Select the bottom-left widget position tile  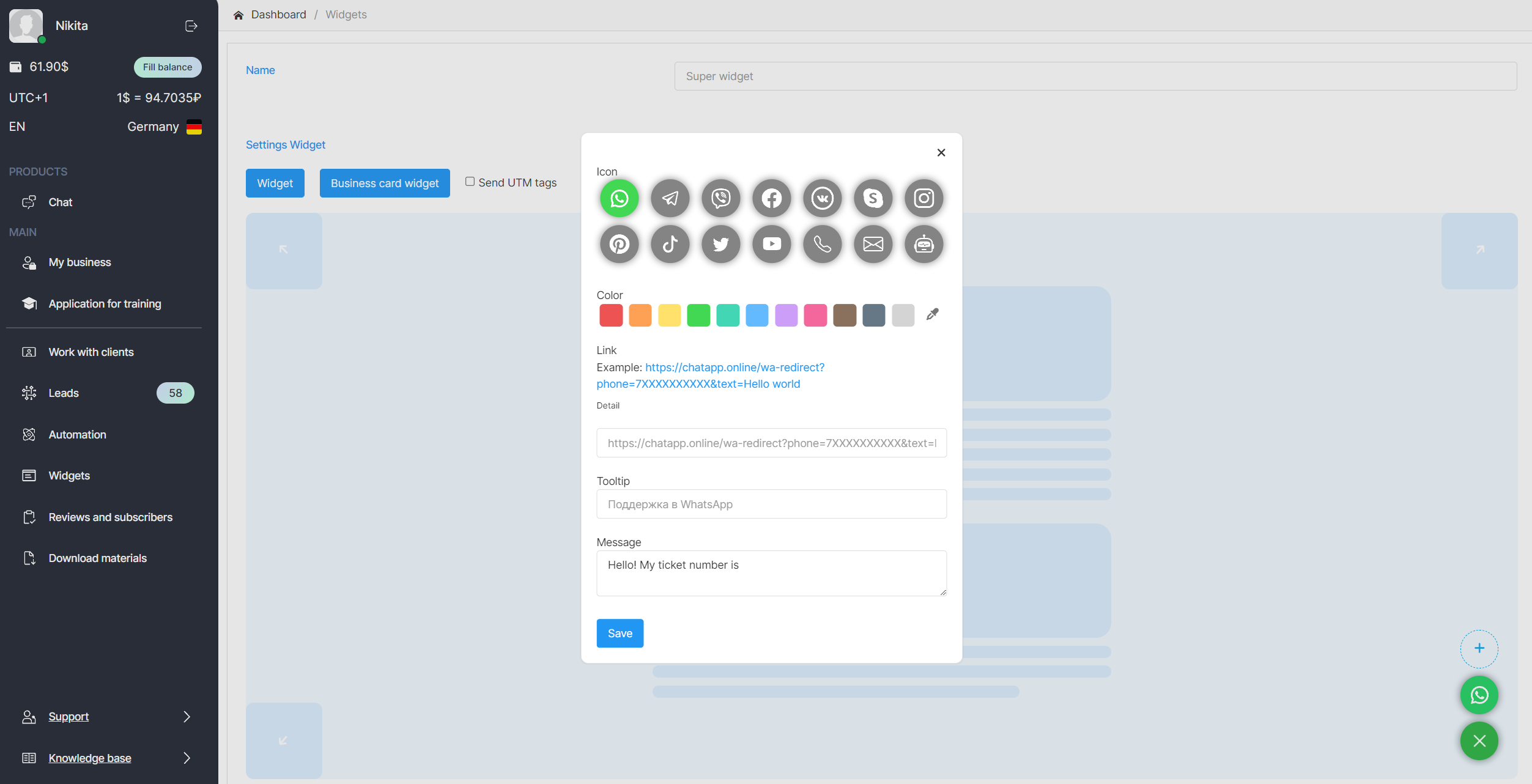point(284,740)
